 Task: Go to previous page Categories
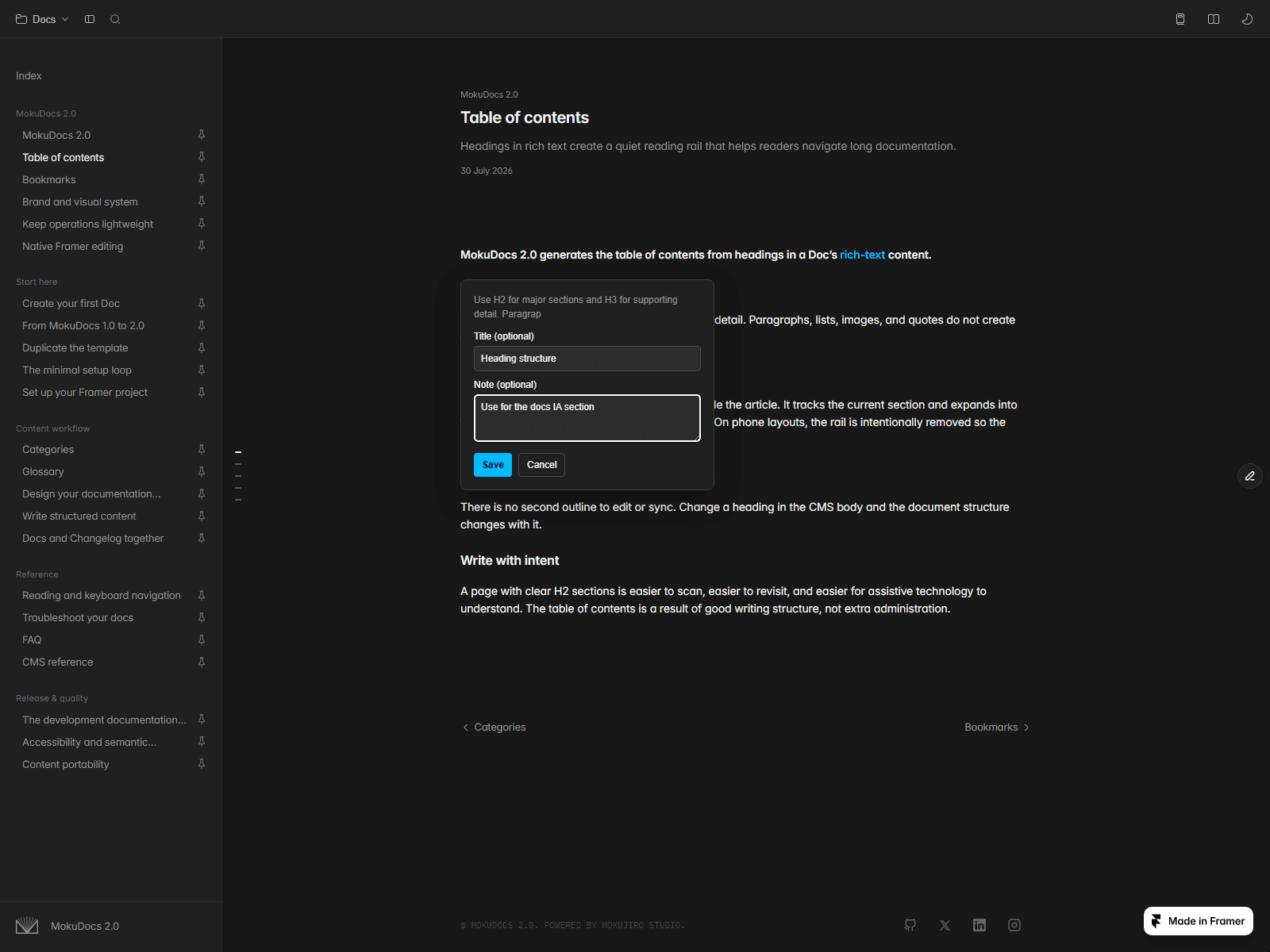point(494,727)
